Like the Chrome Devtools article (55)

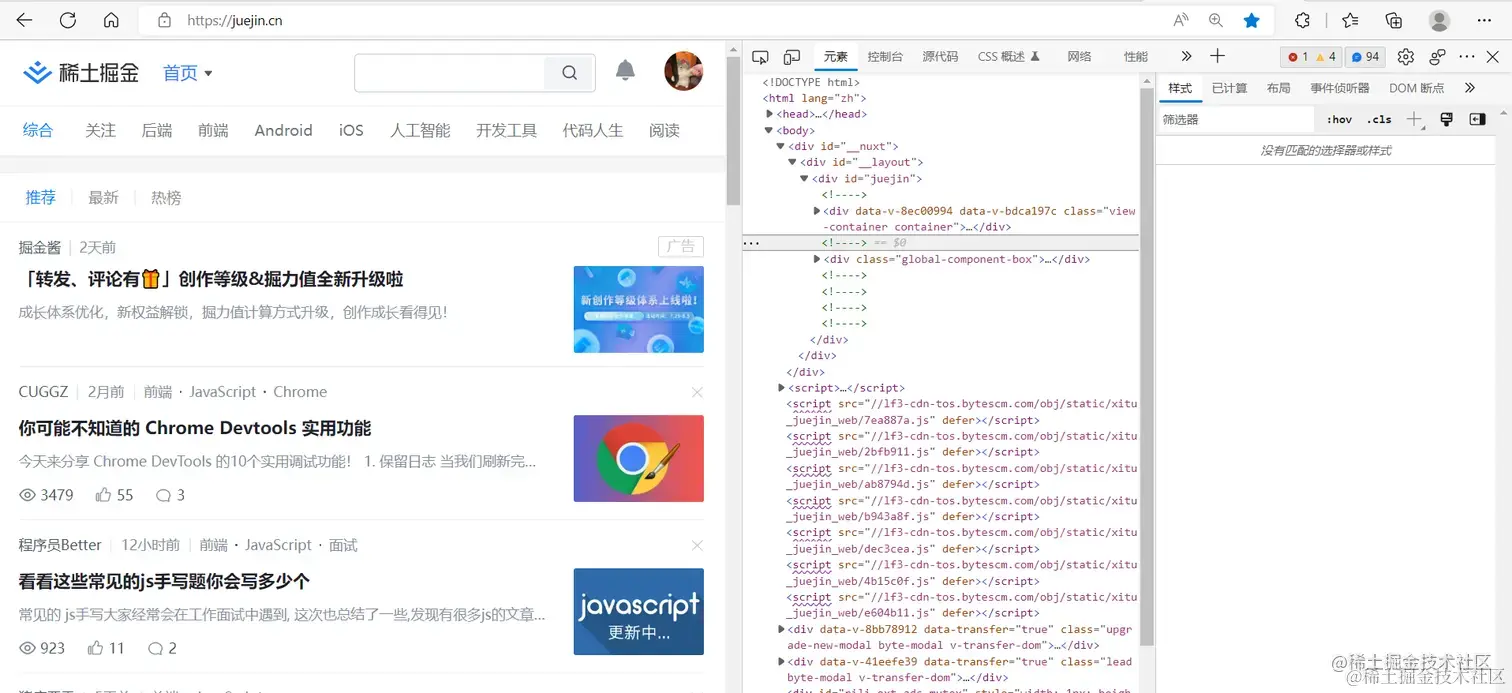[114, 495]
